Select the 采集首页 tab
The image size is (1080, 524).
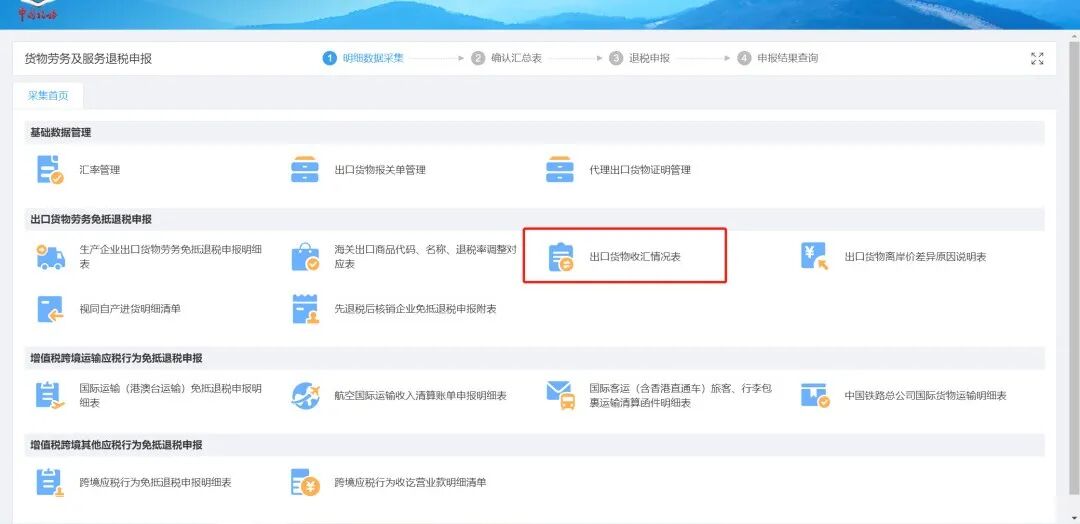(48, 96)
